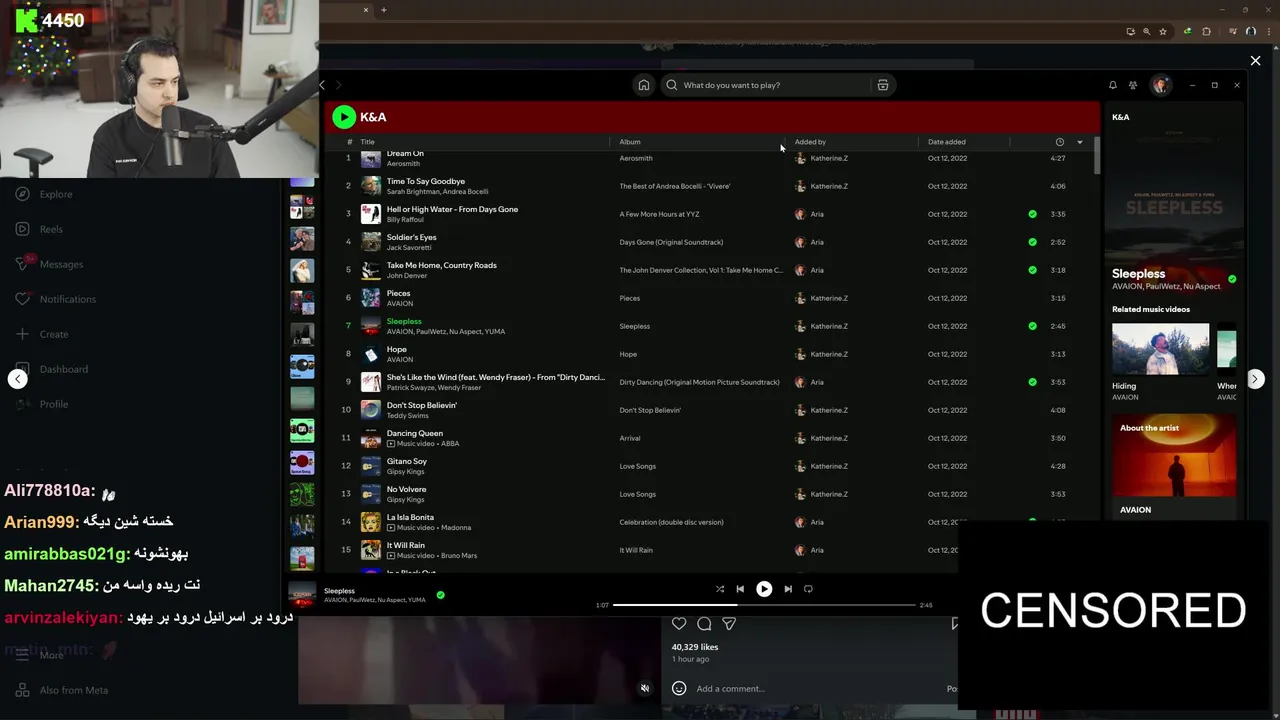Skip to the previous track

click(x=740, y=589)
